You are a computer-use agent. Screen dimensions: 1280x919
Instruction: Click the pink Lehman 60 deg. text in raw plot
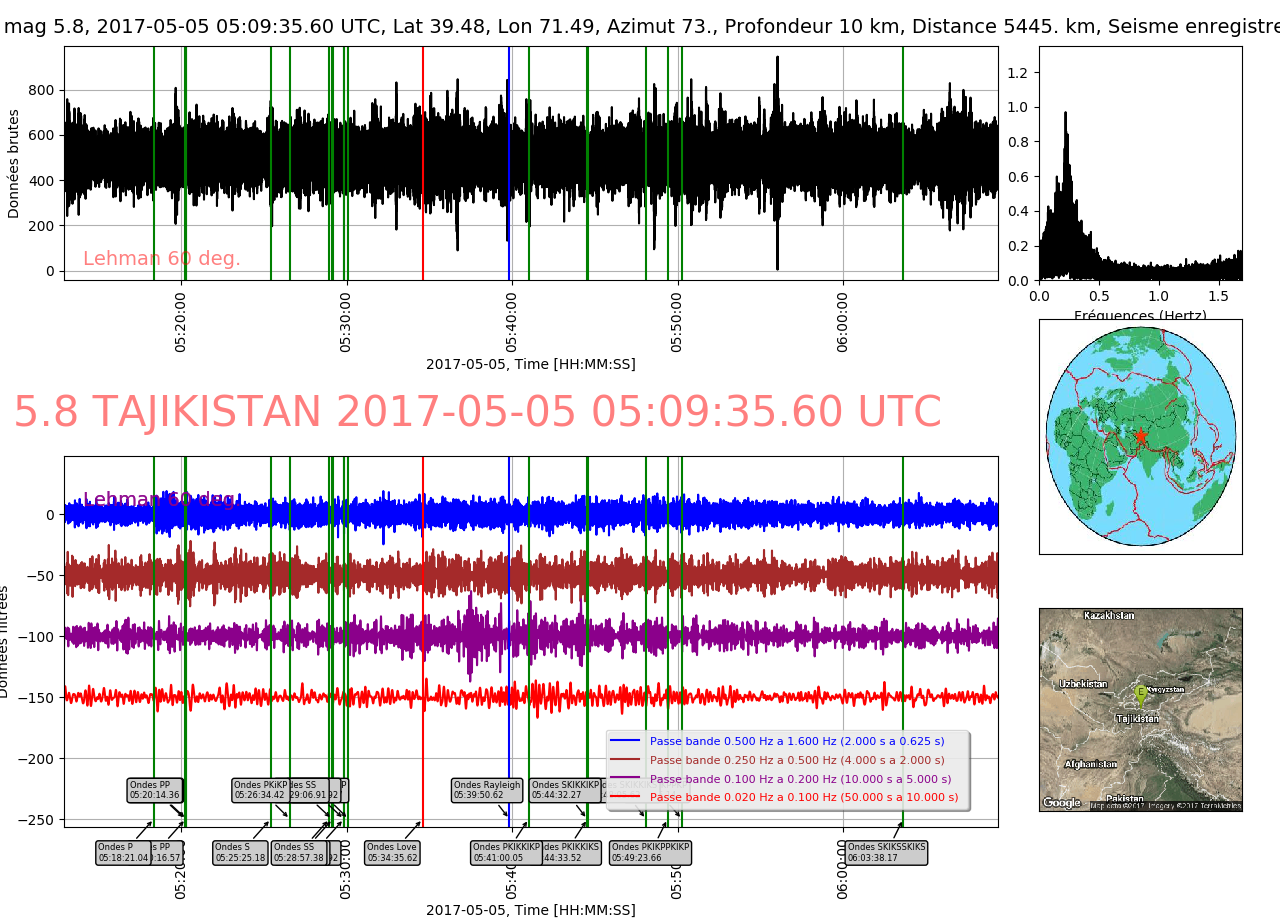click(x=161, y=259)
